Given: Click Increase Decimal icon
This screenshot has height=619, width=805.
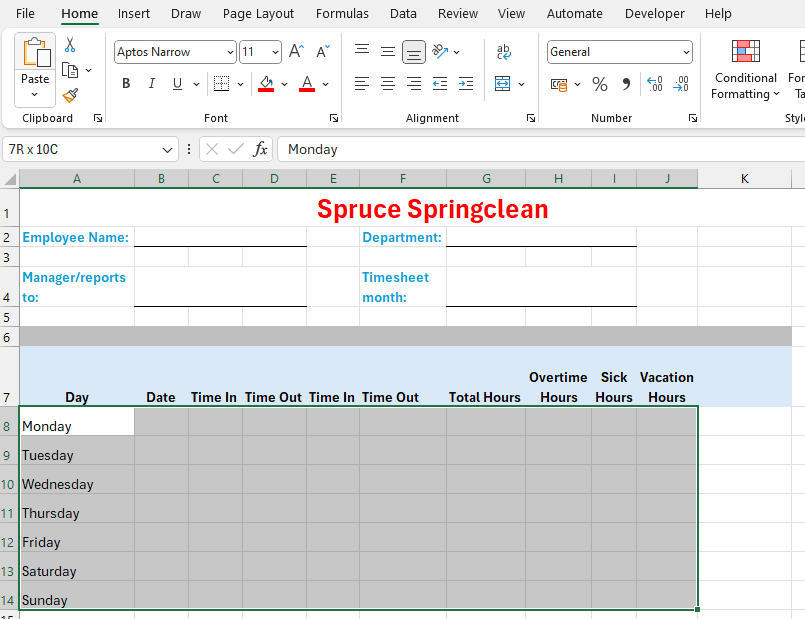Looking at the screenshot, I should pos(655,84).
